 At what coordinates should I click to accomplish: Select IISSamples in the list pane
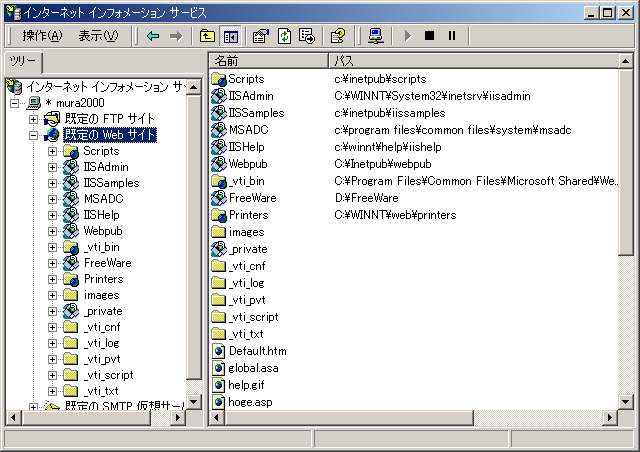click(x=256, y=113)
